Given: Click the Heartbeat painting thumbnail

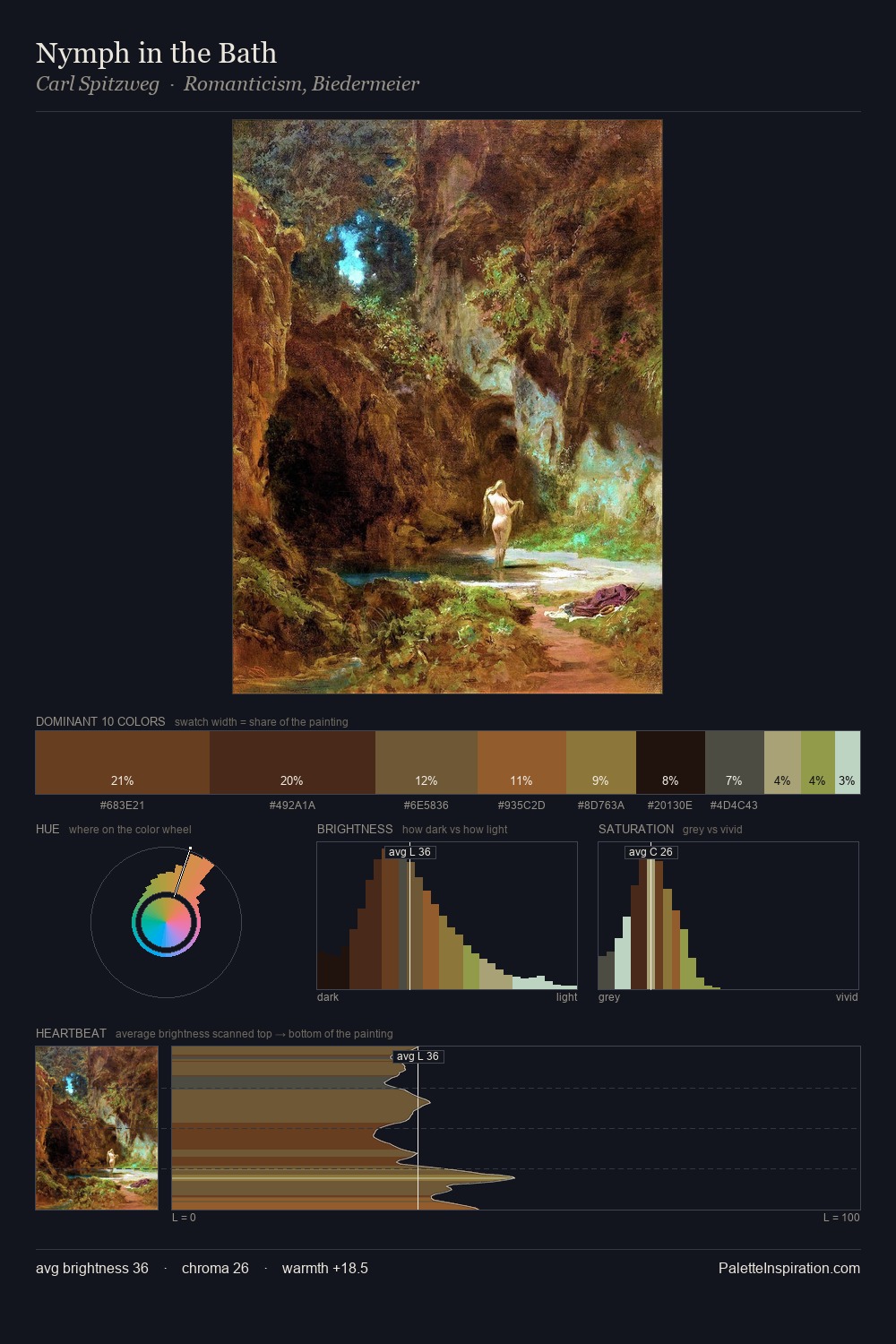Looking at the screenshot, I should (97, 1128).
